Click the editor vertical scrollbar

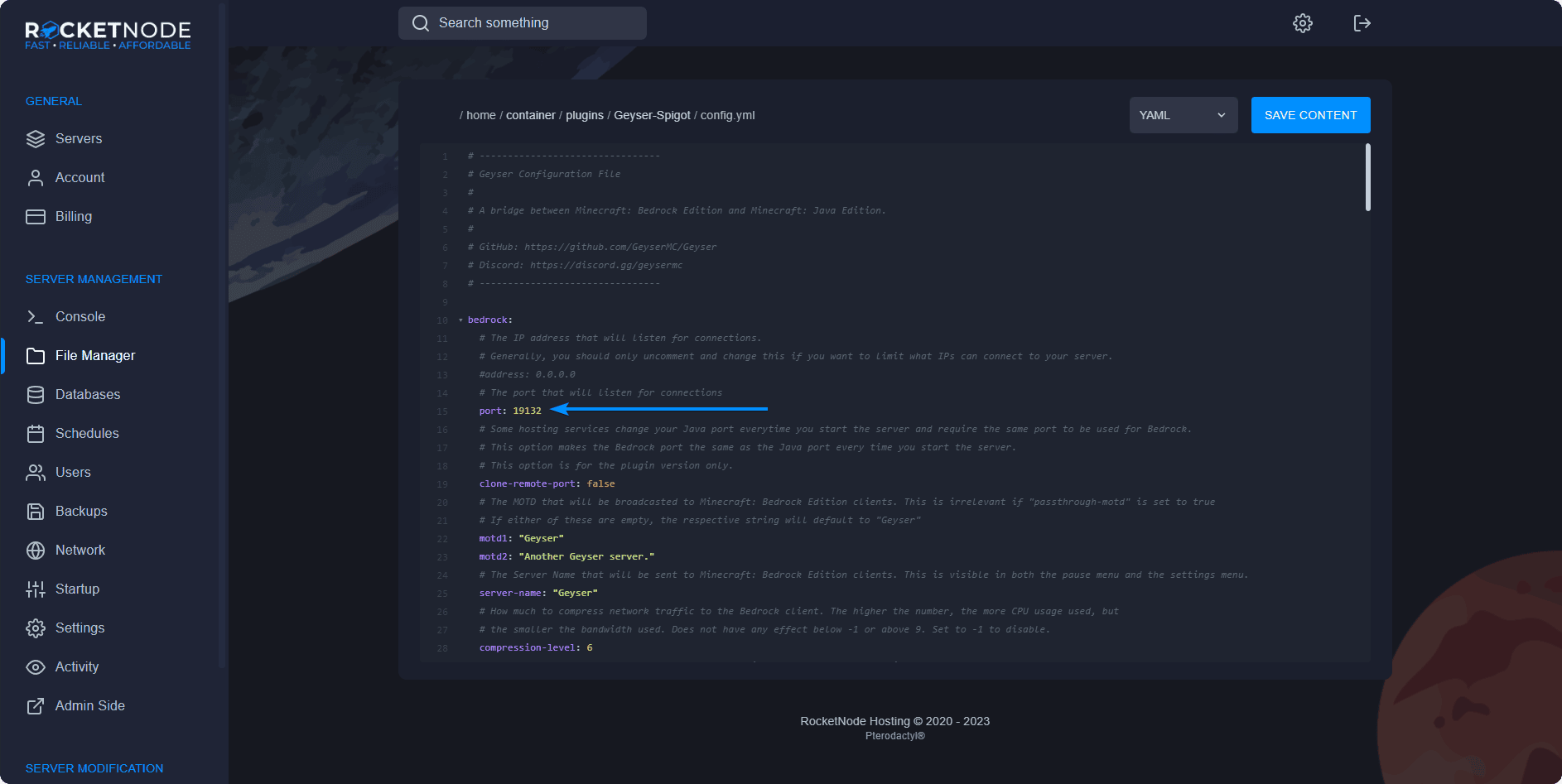point(1367,178)
